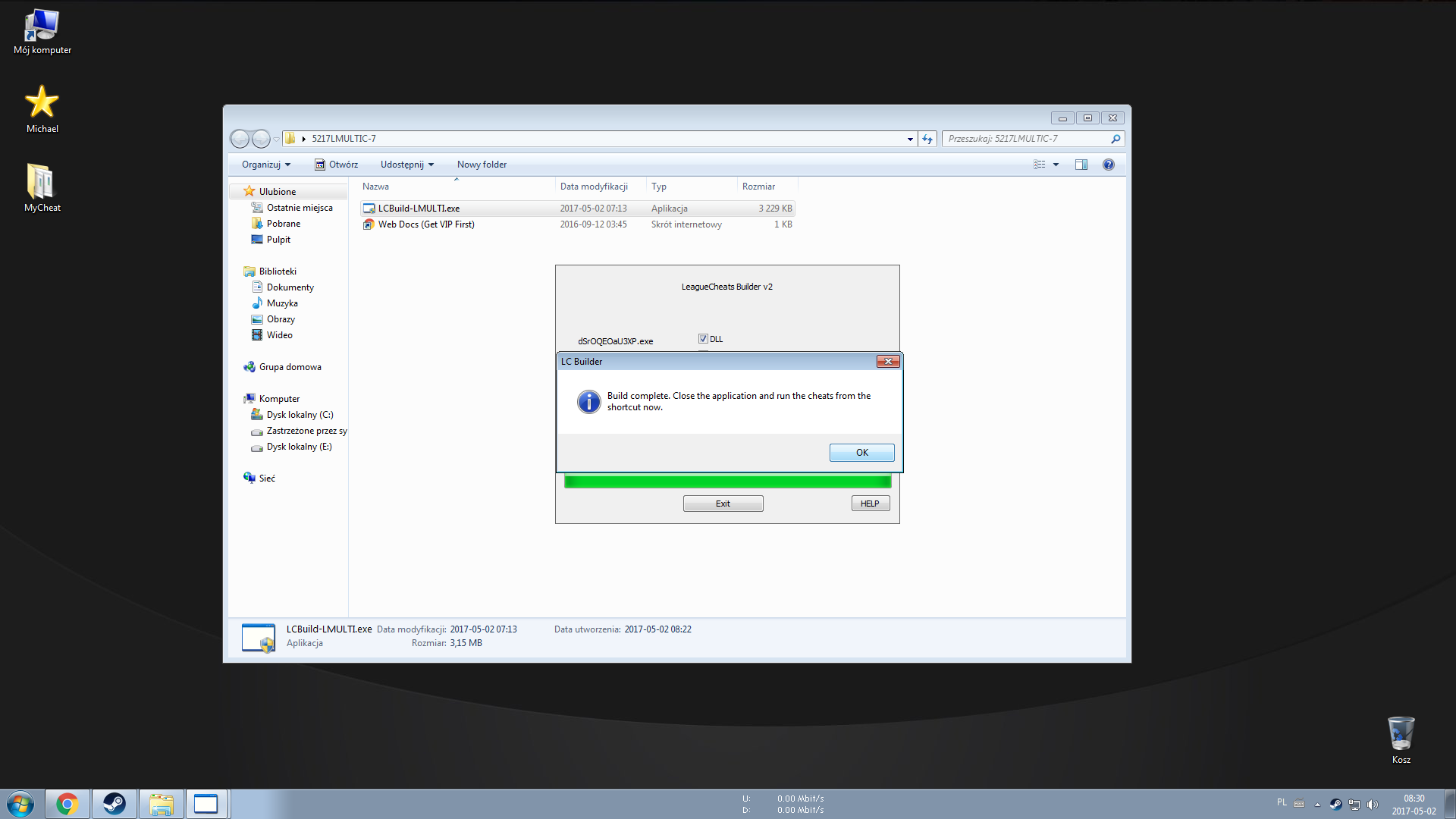Open Mój komputer desktop icon
The image size is (1456, 819).
pyautogui.click(x=42, y=32)
